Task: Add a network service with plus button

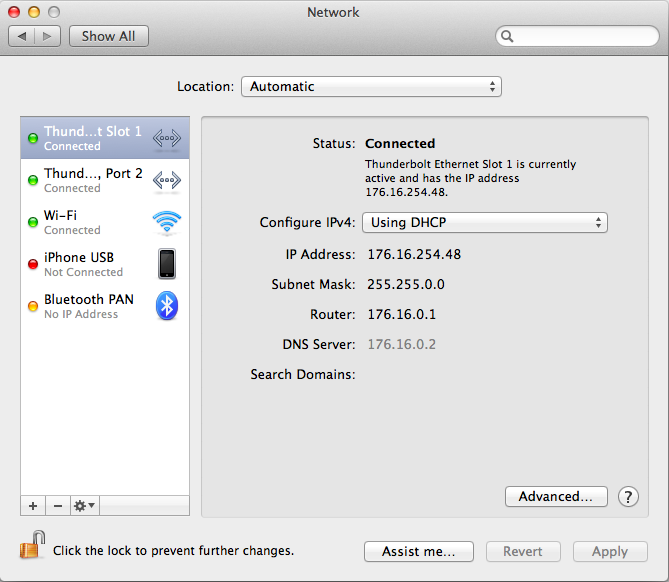Action: coord(33,506)
